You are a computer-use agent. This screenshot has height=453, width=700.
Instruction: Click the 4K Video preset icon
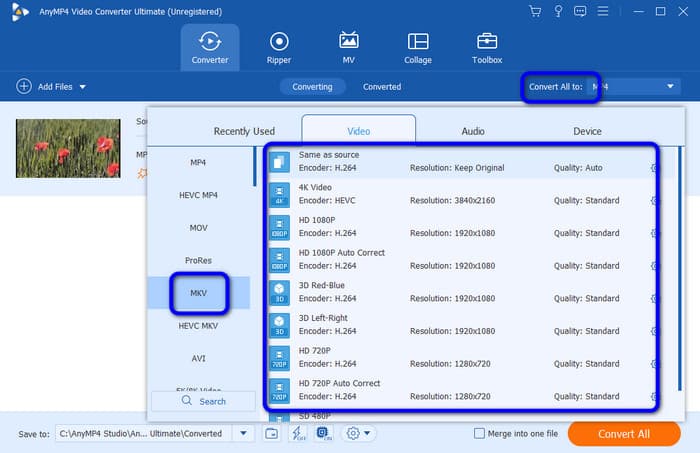[279, 194]
